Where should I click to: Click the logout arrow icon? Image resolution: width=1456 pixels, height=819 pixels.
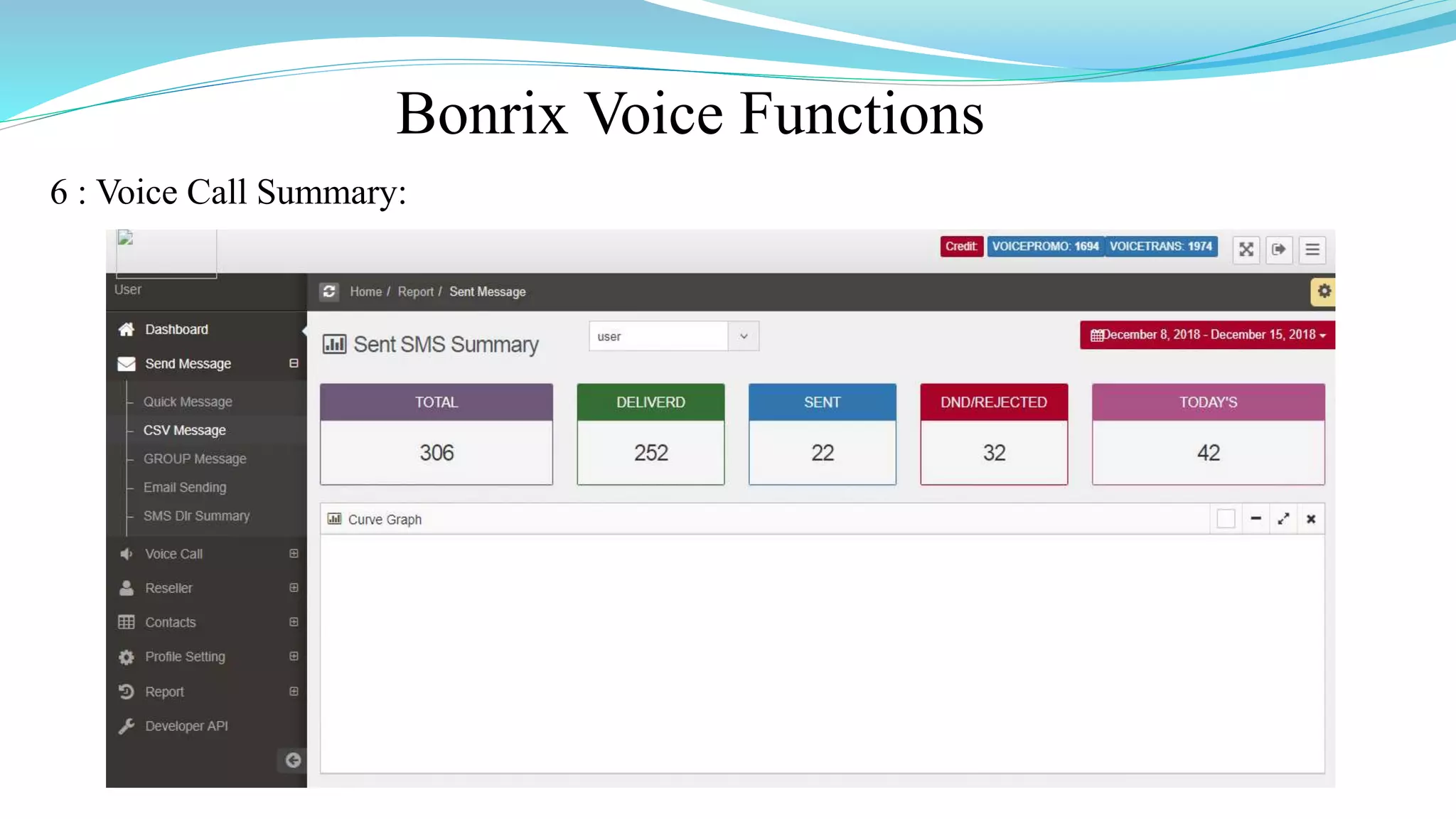[1279, 250]
